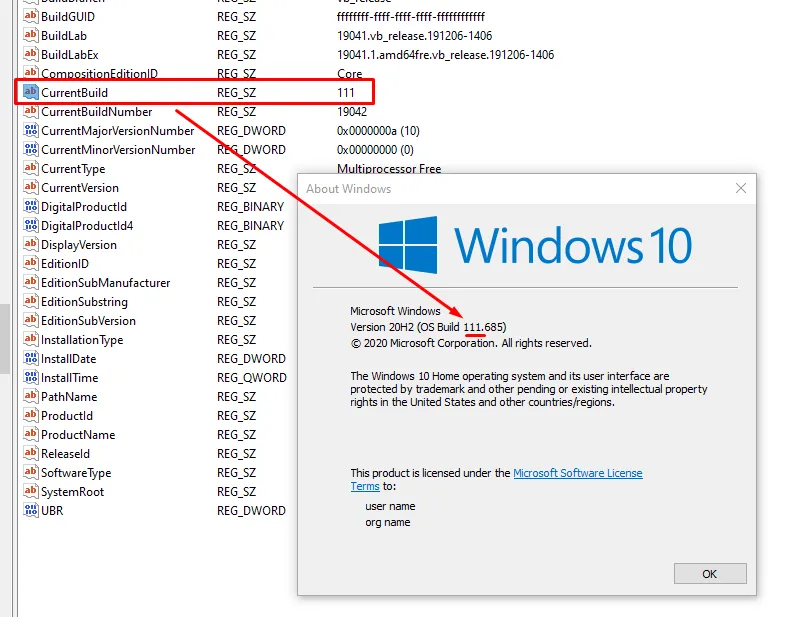The image size is (798, 617).
Task: Select the UBR DWORD icon
Action: [x=31, y=510]
